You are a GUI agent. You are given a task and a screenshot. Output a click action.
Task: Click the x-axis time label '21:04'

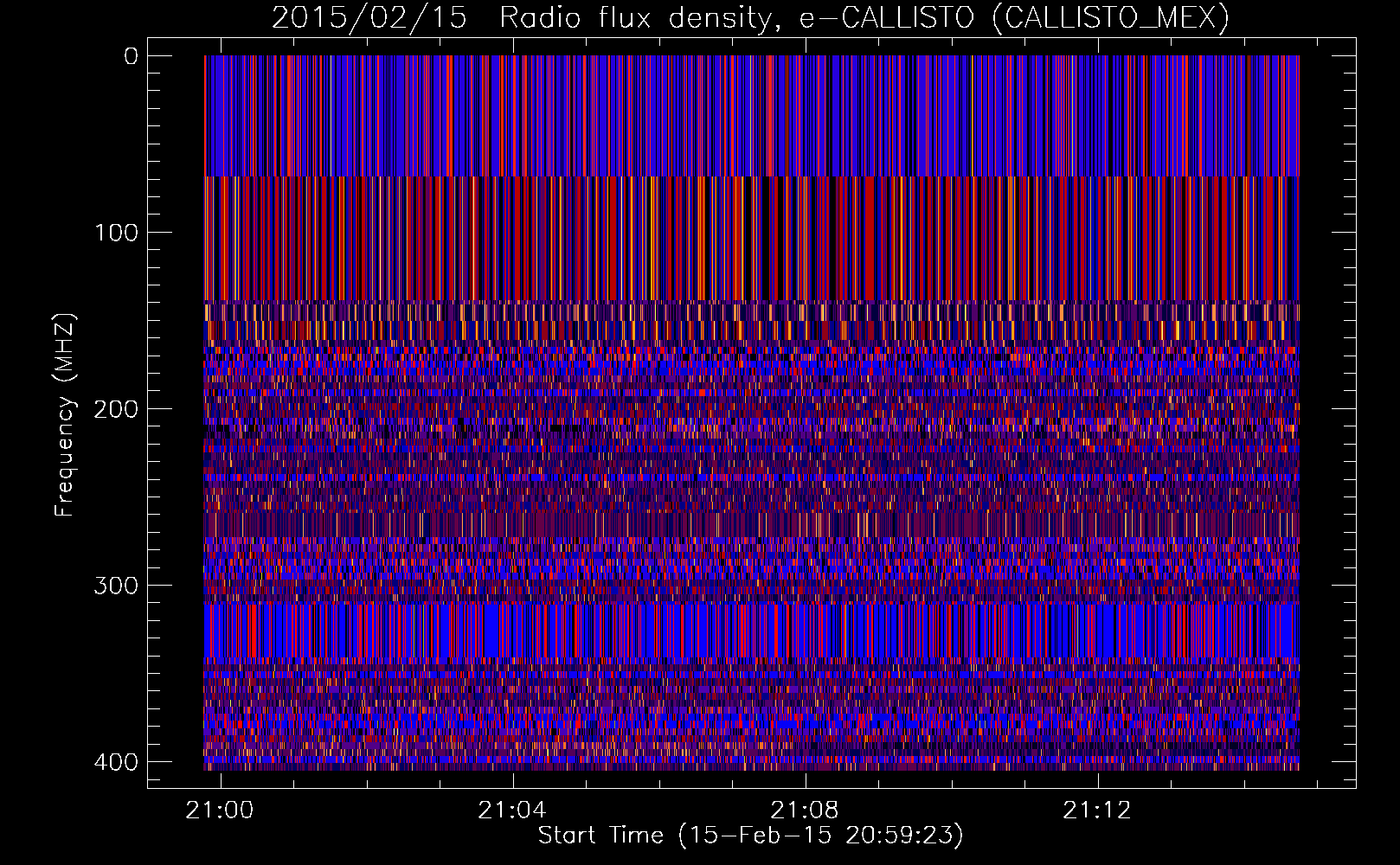click(512, 811)
